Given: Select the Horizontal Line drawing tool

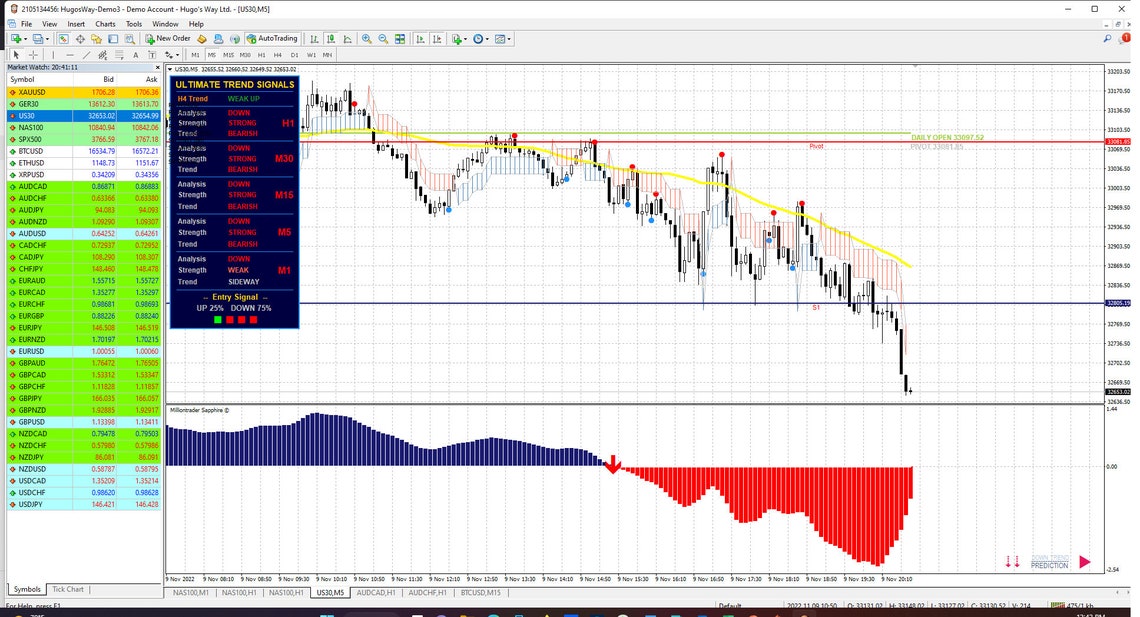Looking at the screenshot, I should coord(69,55).
